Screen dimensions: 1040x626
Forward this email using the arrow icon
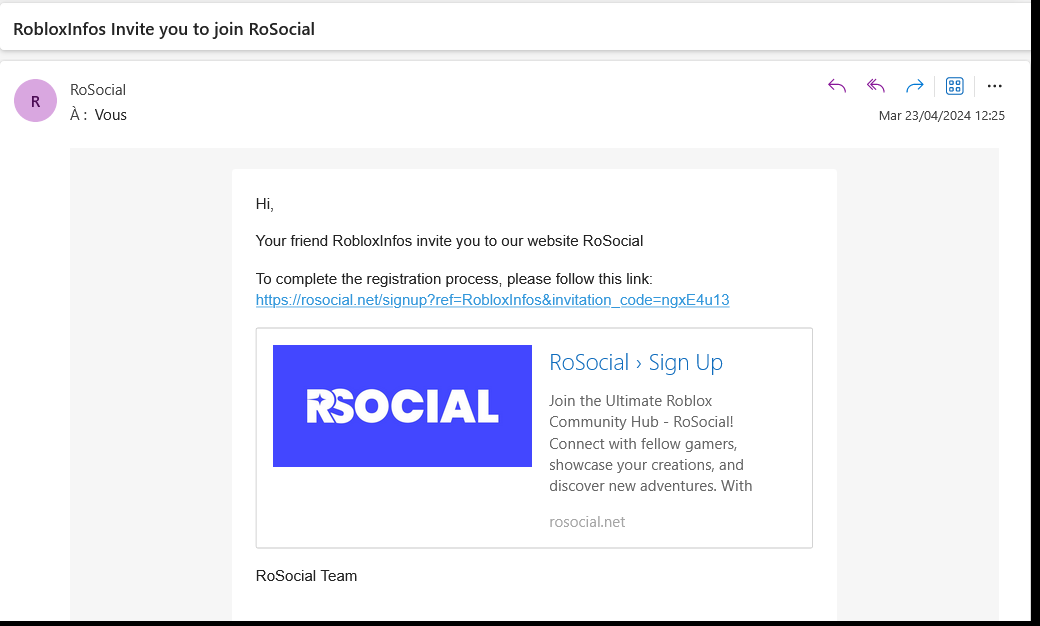point(914,86)
